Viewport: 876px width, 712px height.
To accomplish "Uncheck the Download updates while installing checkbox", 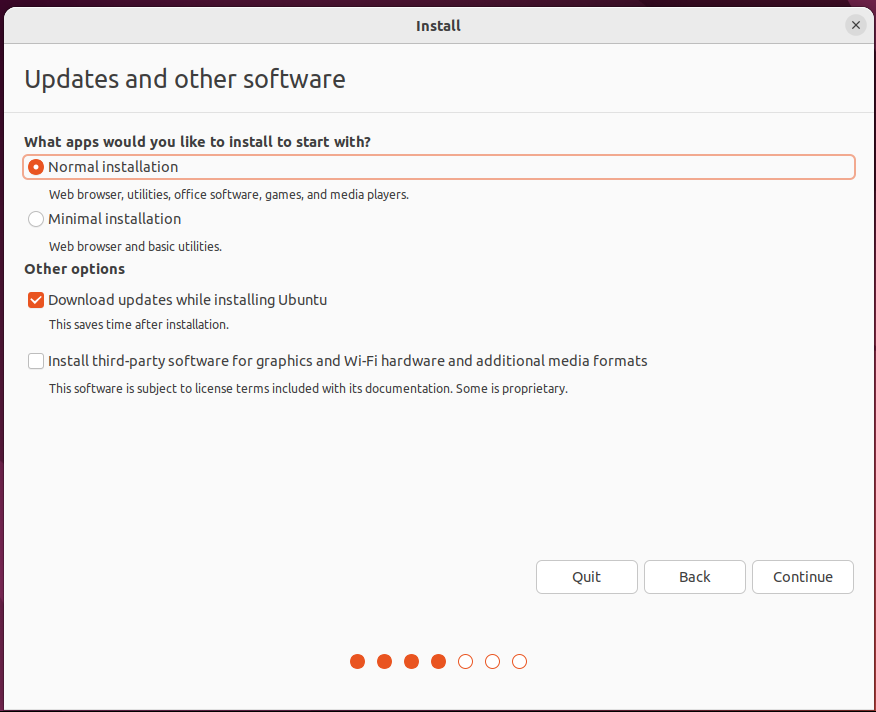I will [x=36, y=300].
